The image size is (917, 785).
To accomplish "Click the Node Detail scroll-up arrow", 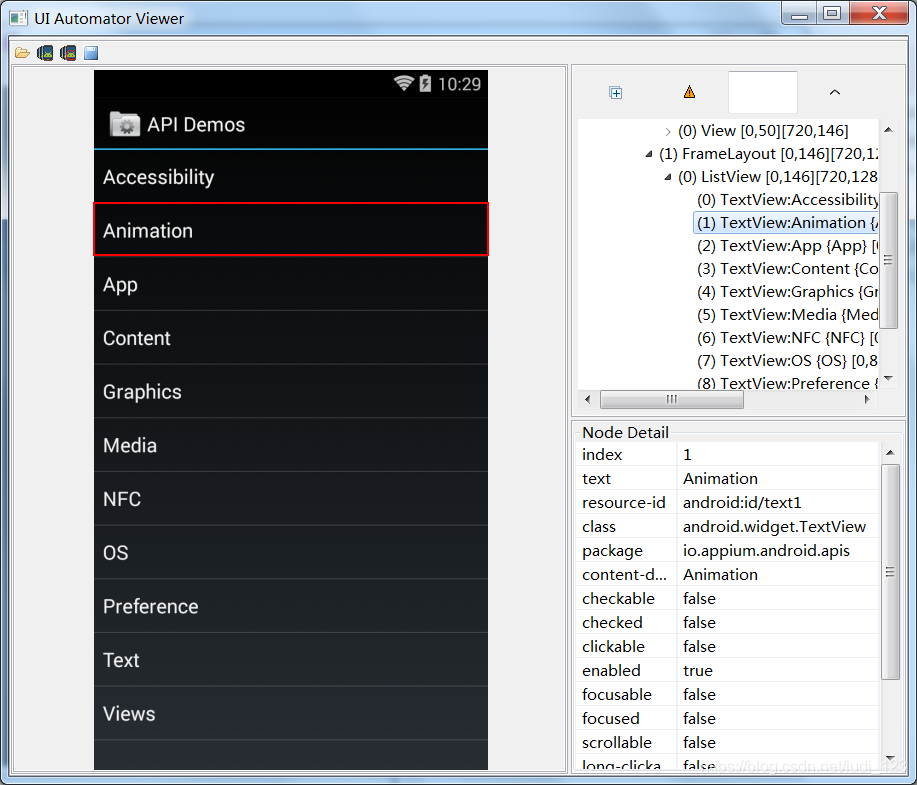I will point(890,452).
